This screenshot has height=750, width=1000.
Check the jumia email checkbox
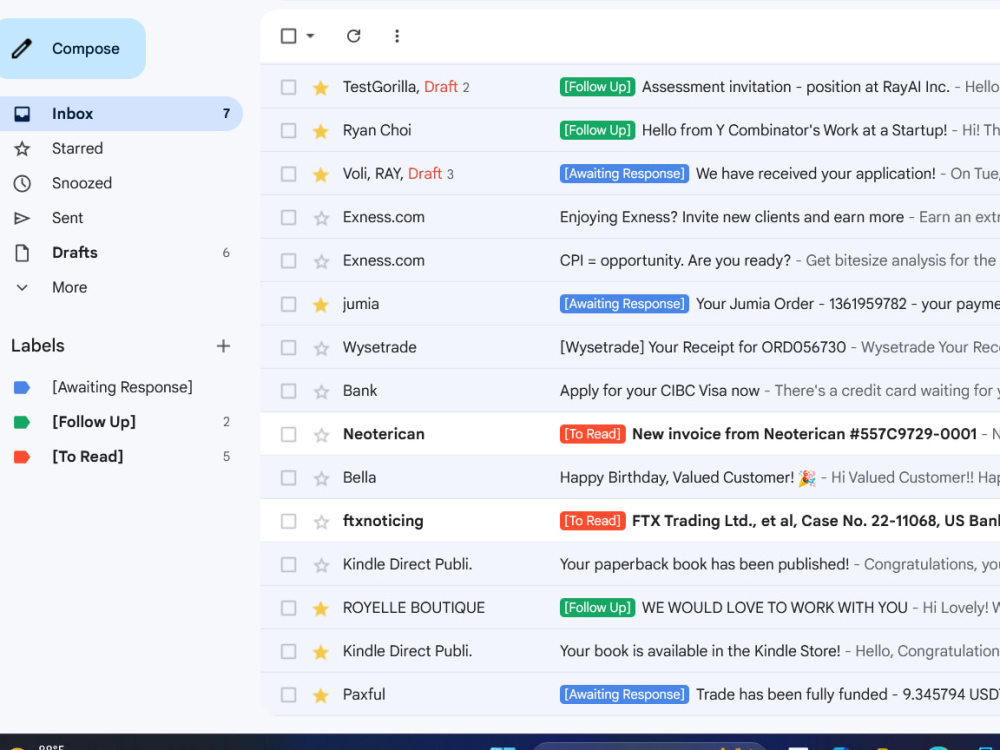tap(288, 304)
